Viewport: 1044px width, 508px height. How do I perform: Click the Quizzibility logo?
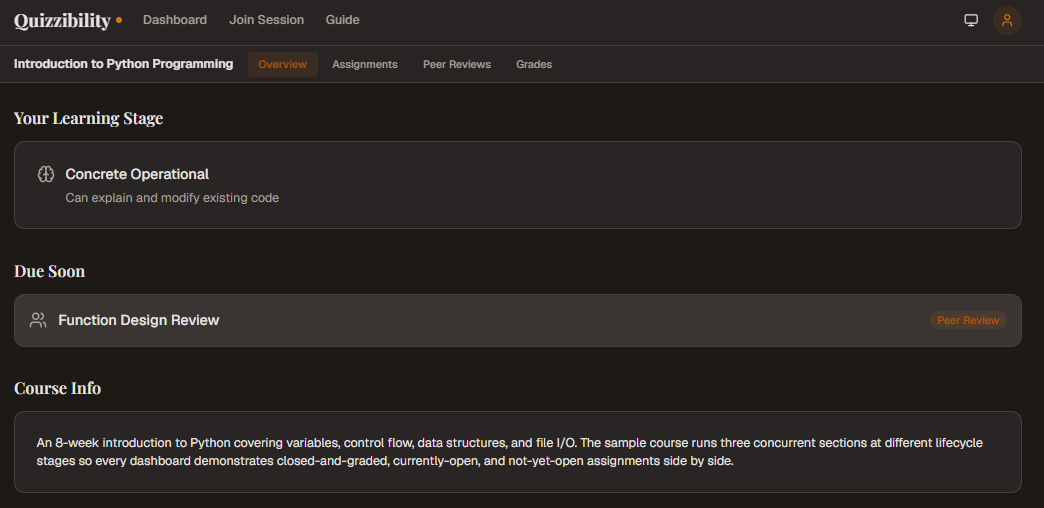(x=68, y=21)
